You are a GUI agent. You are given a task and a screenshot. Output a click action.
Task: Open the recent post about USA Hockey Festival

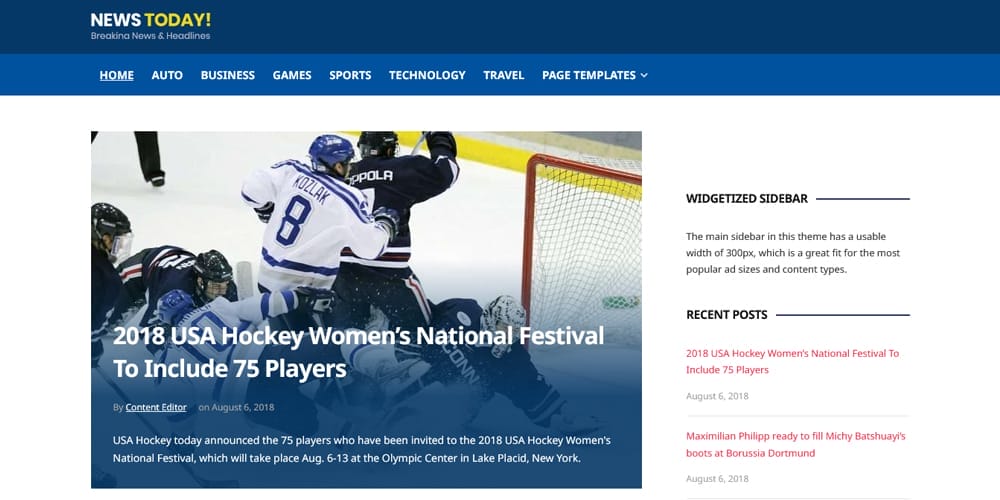pyautogui.click(x=793, y=362)
